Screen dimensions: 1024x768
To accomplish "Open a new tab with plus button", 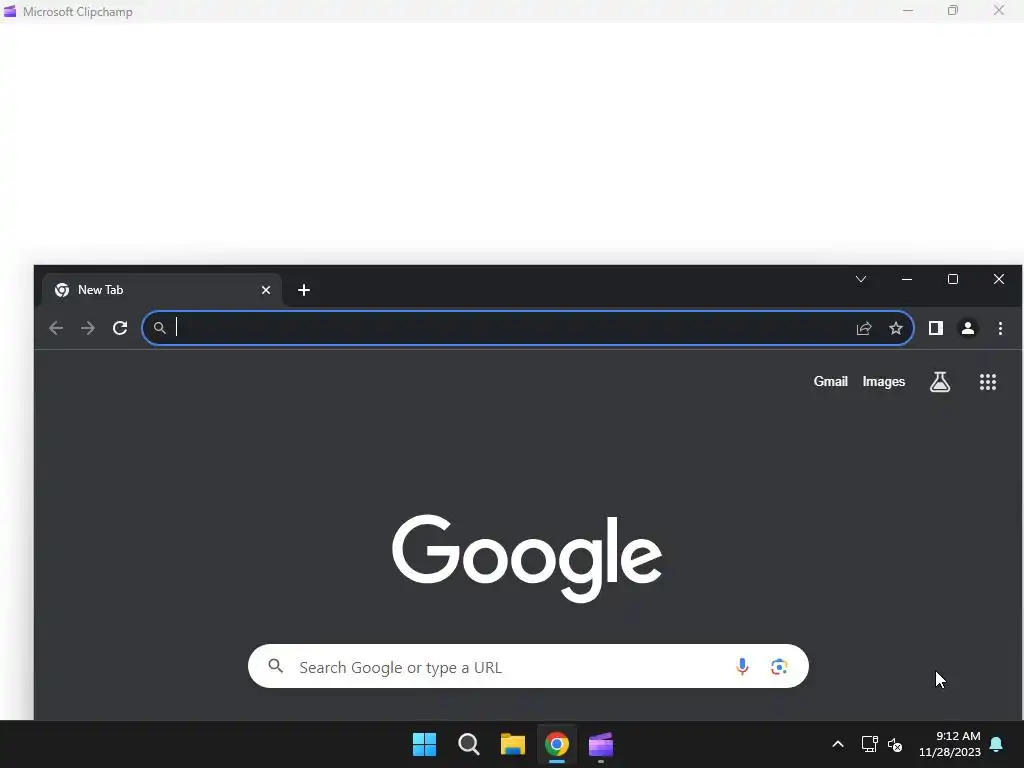I will (x=304, y=290).
